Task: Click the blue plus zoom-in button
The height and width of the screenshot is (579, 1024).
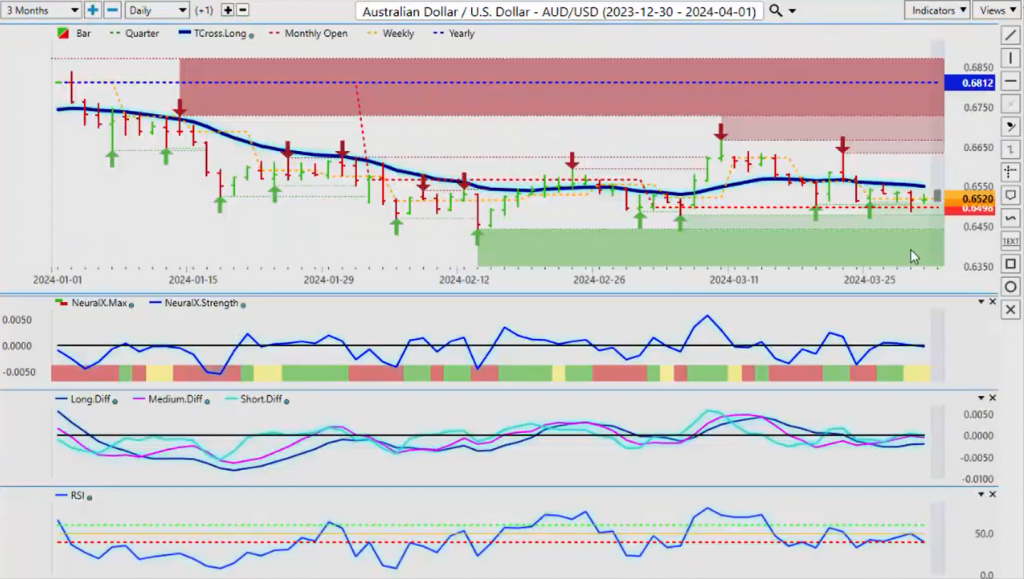Action: pos(93,10)
